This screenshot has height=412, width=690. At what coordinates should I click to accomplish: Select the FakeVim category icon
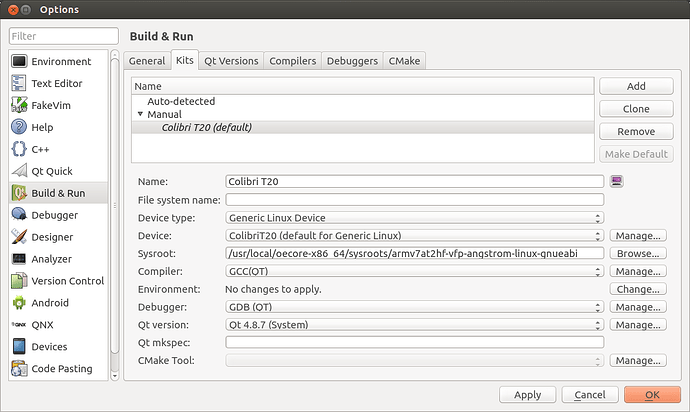[x=19, y=105]
